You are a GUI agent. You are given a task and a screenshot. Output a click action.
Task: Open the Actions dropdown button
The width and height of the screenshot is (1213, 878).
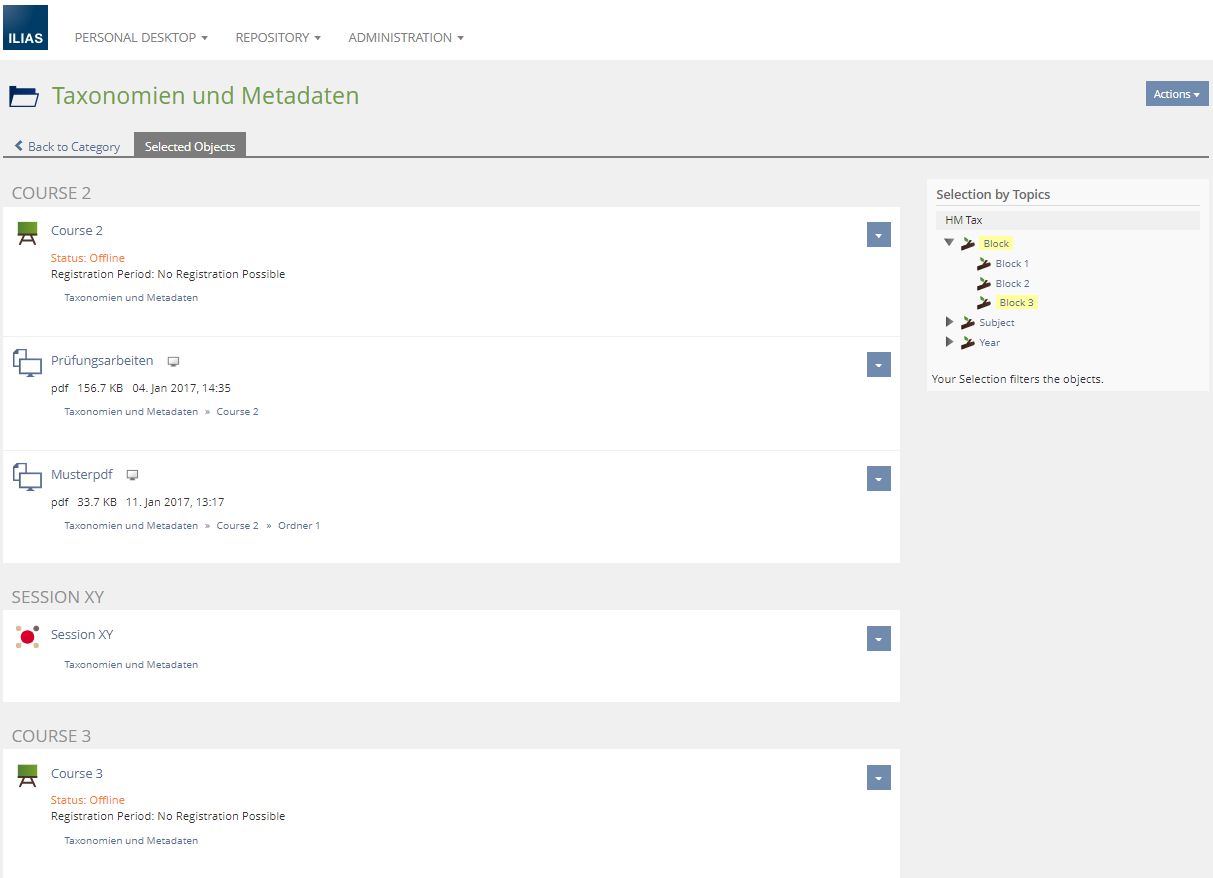(1177, 94)
